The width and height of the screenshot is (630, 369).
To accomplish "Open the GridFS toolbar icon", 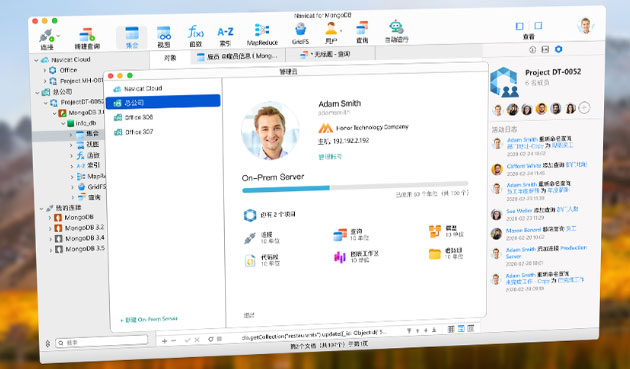I will pos(300,34).
